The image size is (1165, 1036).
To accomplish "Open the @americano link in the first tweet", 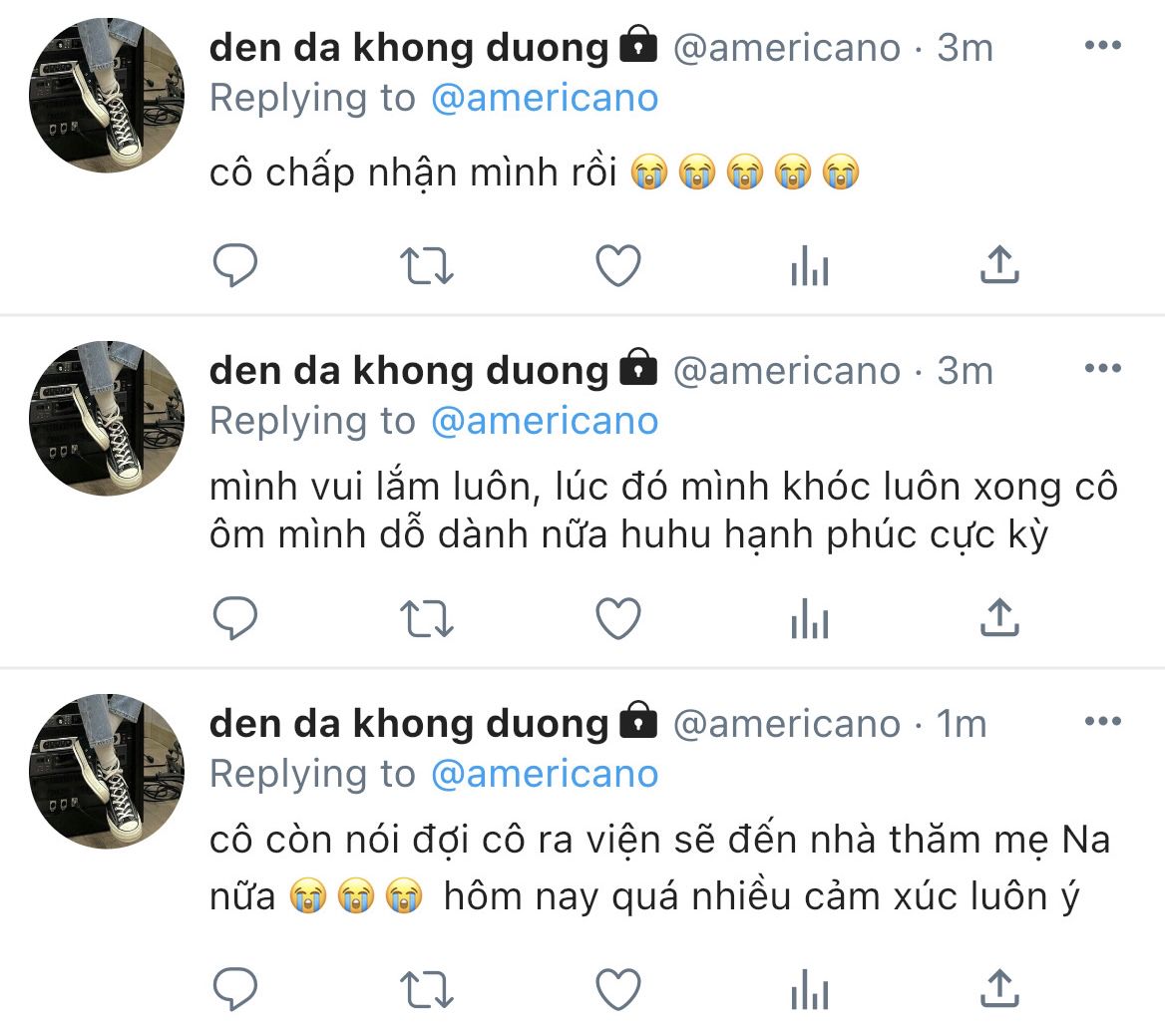I will [545, 98].
